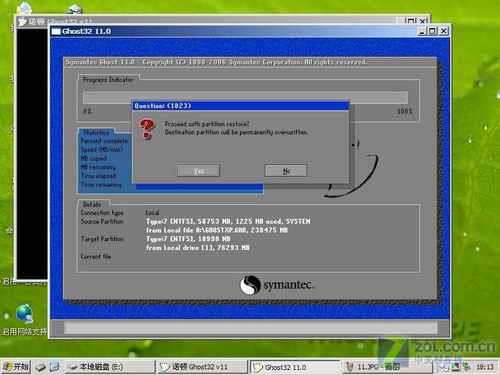This screenshot has height=375, width=500.
Task: Switch to 诺顿 Ghost32 v11 taskbar item
Action: point(203,367)
